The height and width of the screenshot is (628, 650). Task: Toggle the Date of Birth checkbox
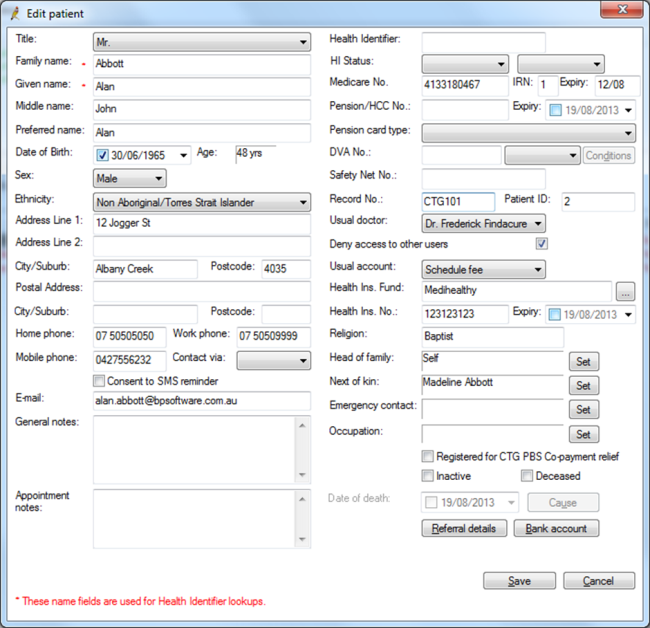click(102, 155)
